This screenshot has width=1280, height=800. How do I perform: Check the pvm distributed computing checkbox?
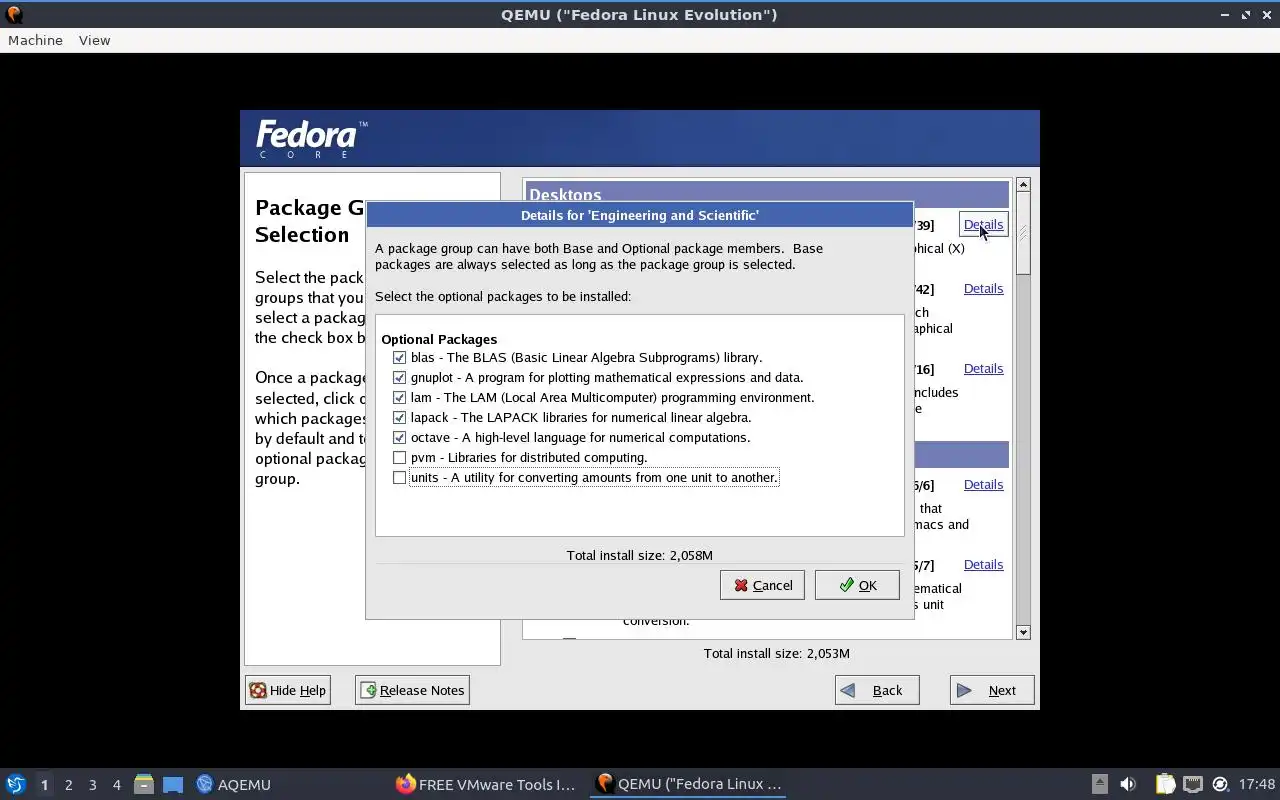point(400,457)
